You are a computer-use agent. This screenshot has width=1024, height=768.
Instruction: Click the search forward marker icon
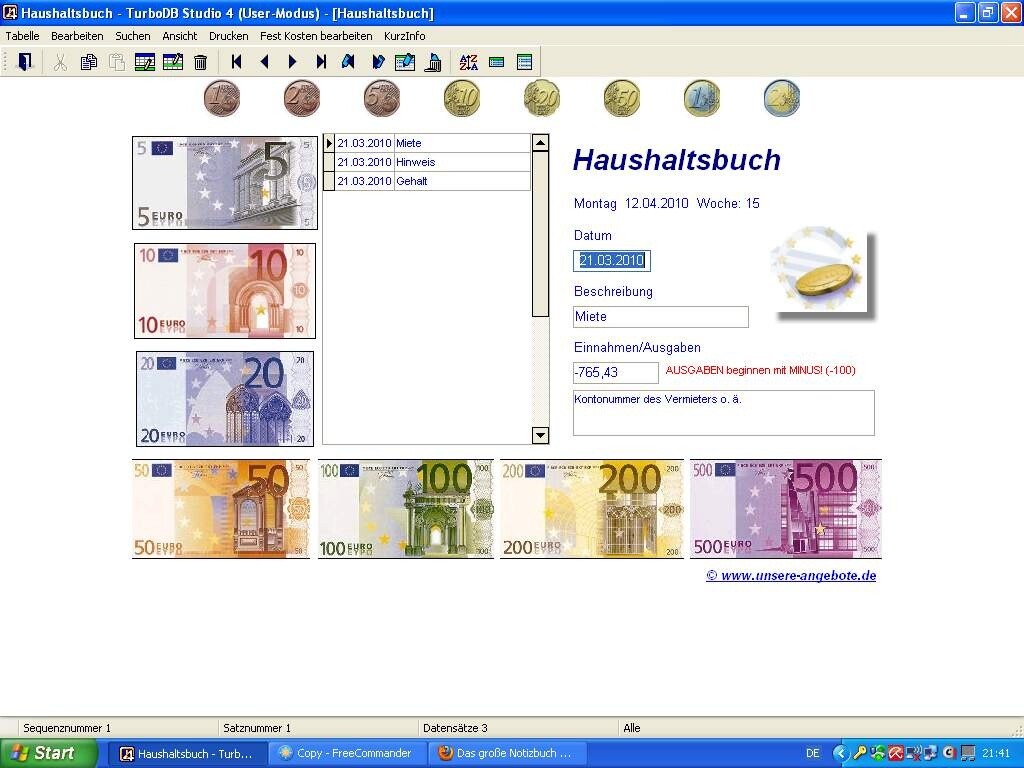pyautogui.click(x=377, y=62)
